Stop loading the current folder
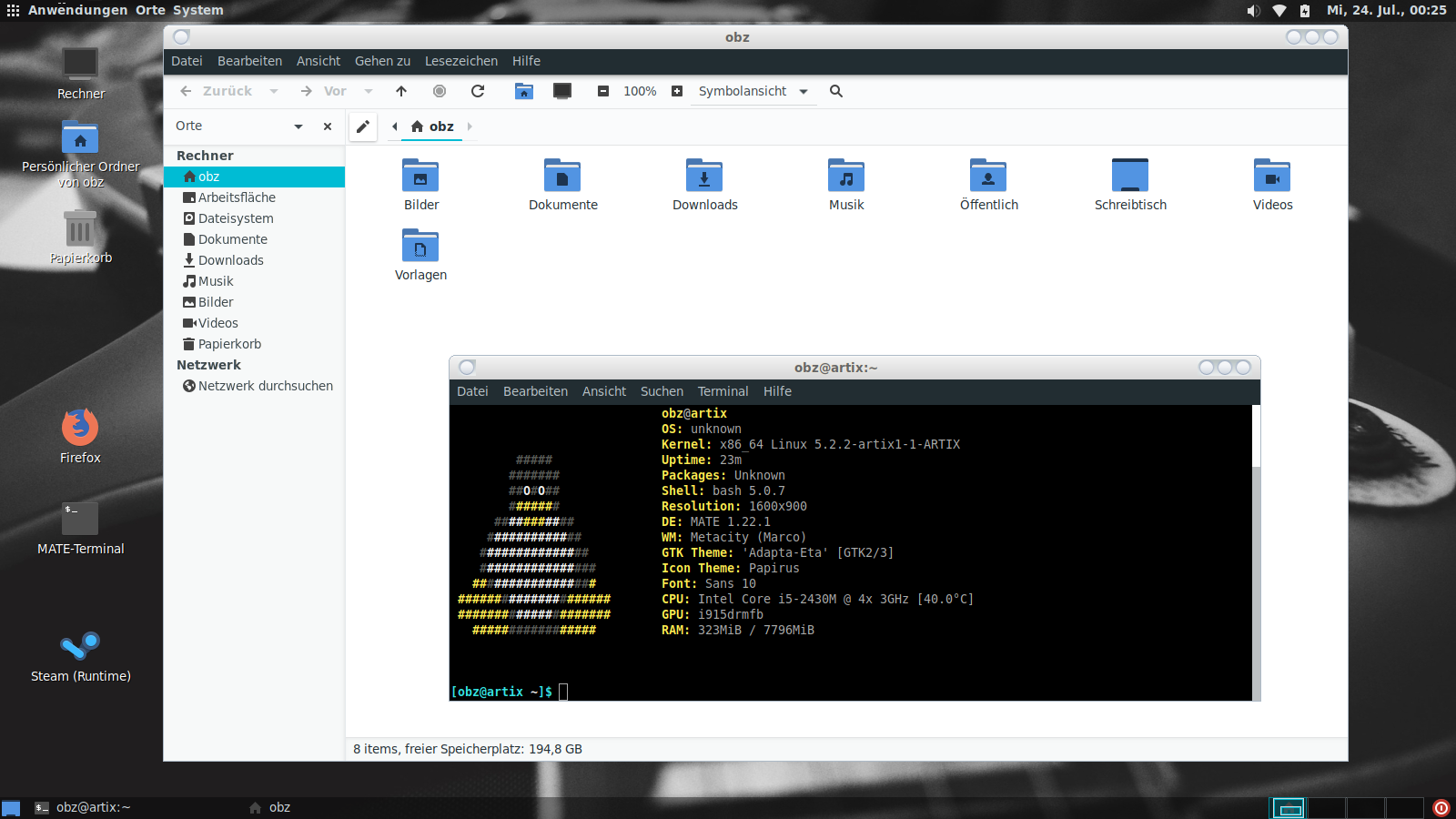This screenshot has width=1456, height=819. pos(440,91)
